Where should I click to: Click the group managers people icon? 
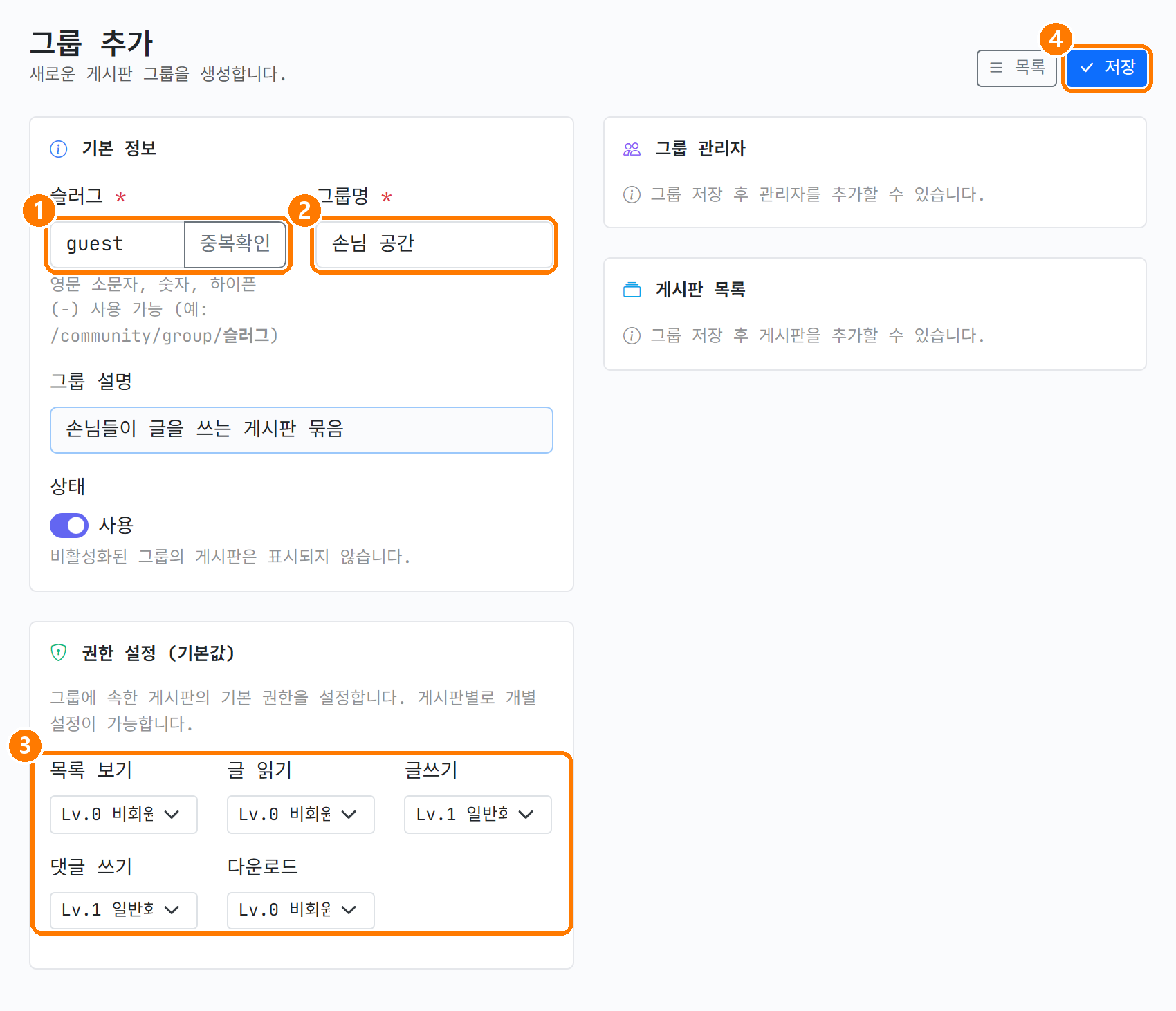tap(632, 149)
